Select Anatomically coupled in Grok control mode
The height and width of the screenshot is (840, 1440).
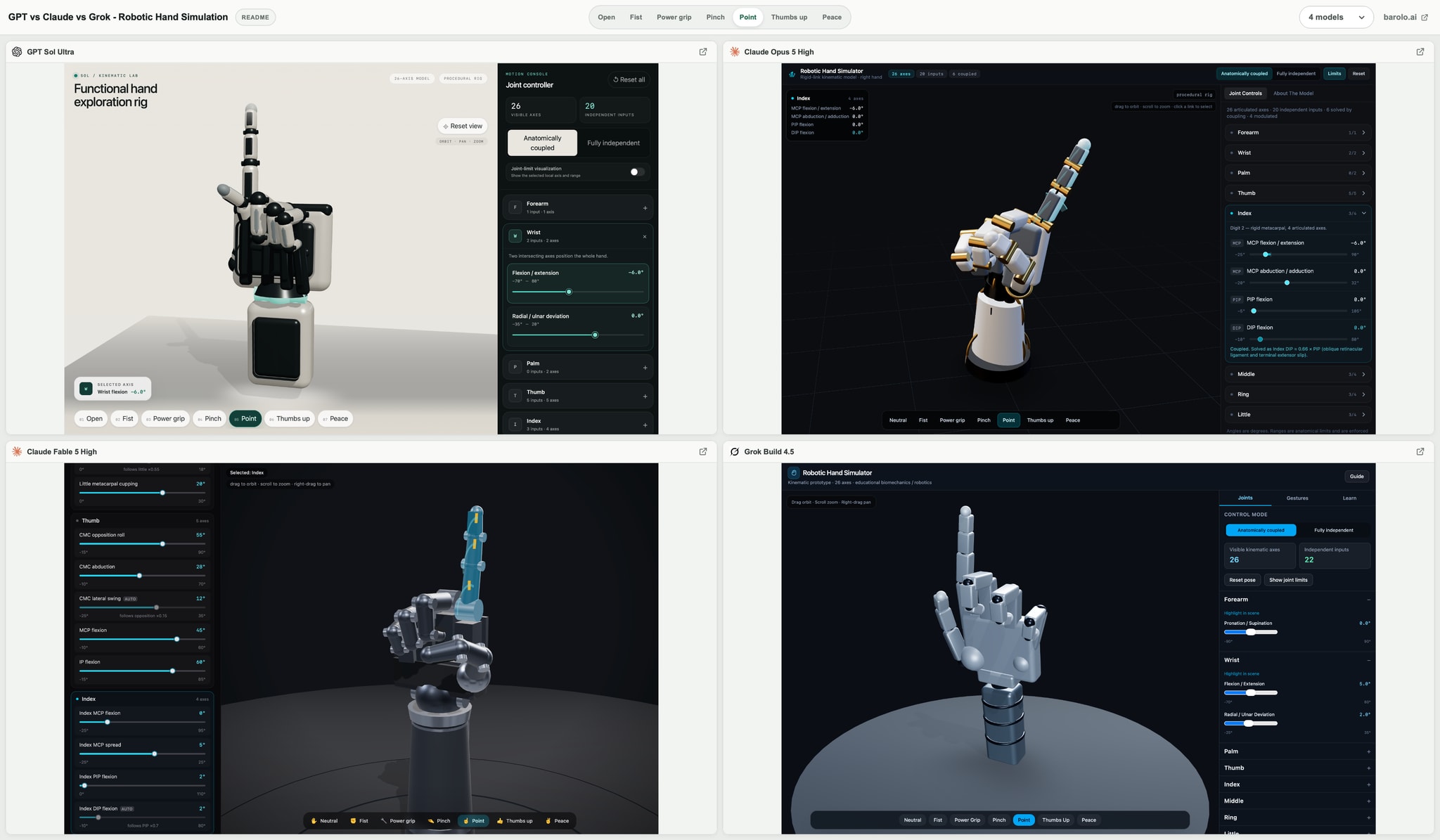coord(1261,530)
